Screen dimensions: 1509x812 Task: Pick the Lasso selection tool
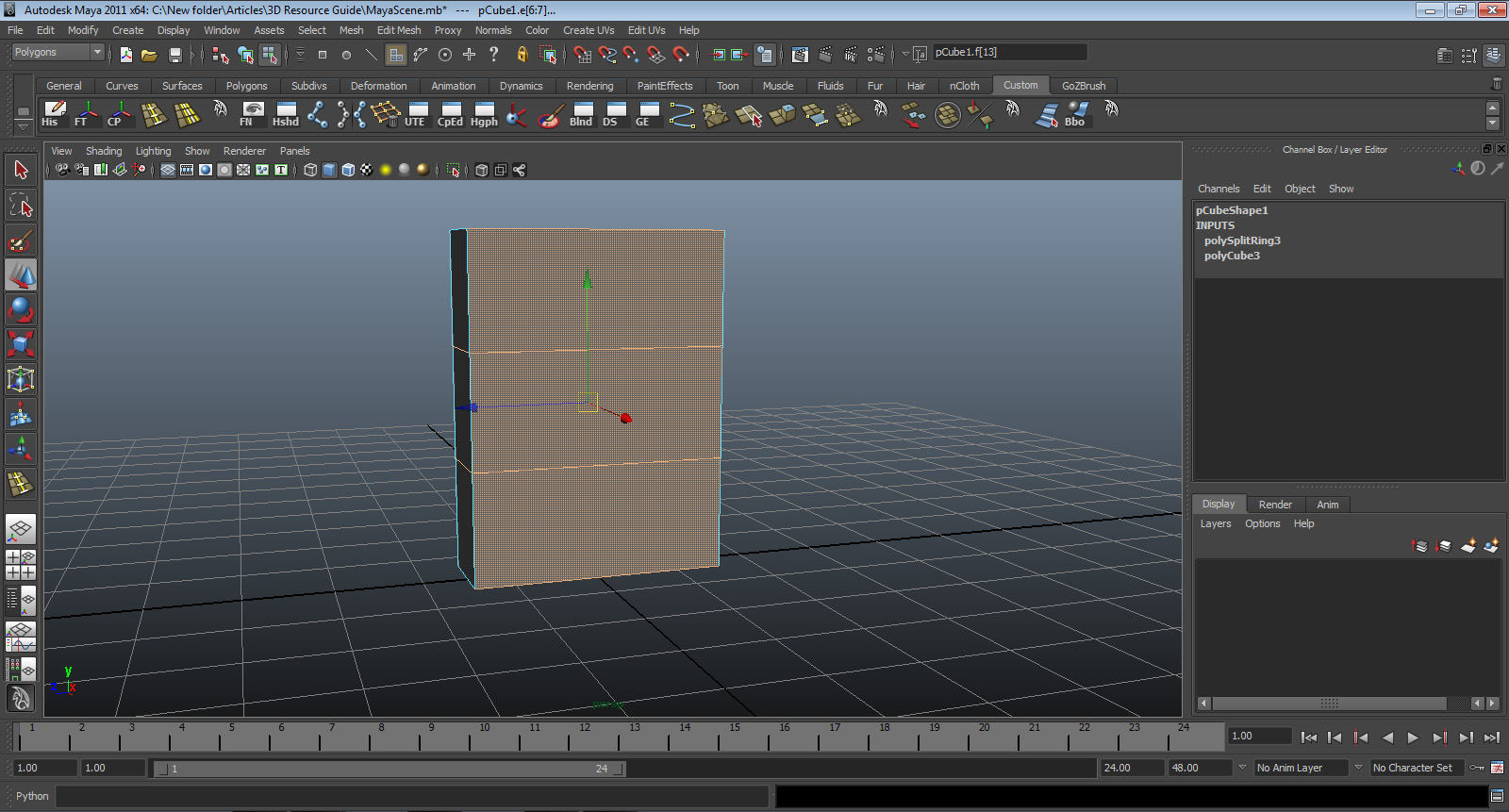point(21,205)
